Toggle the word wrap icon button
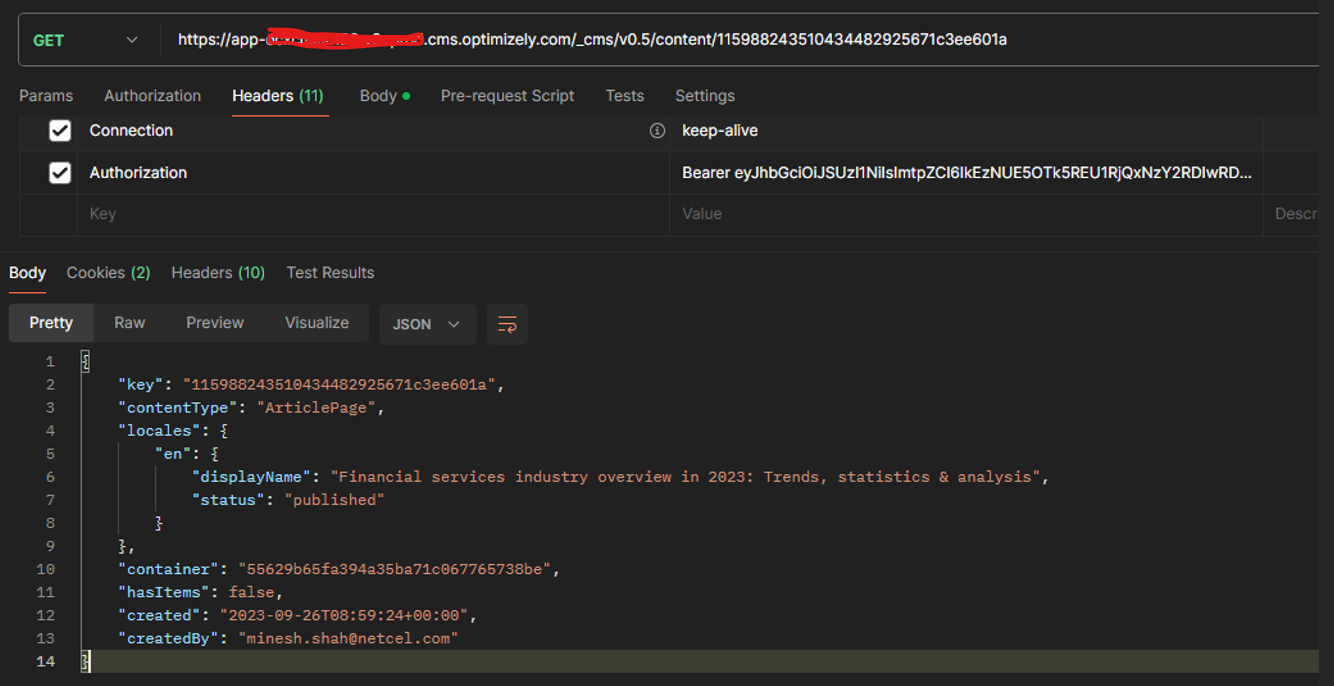 click(507, 324)
